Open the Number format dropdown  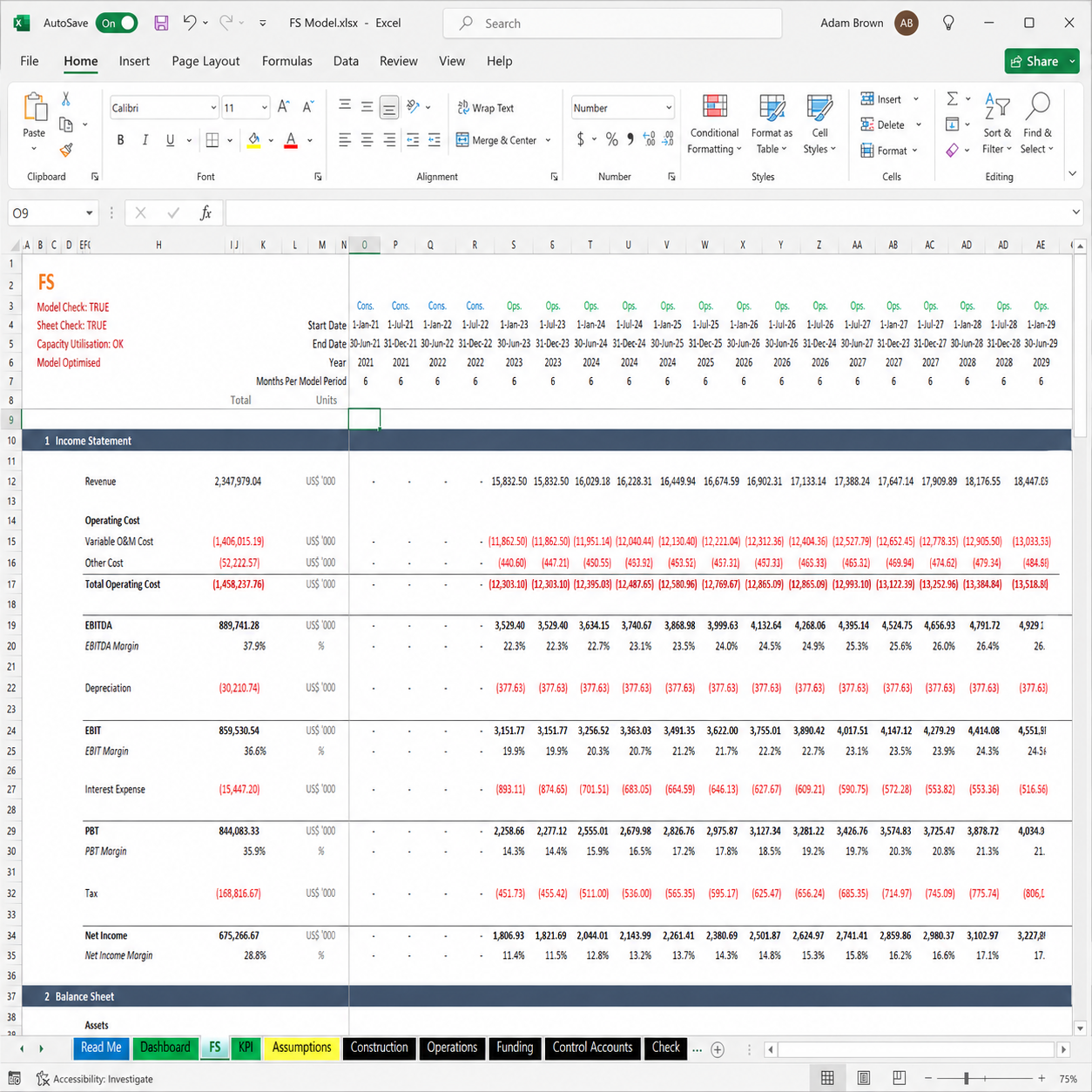tap(669, 108)
